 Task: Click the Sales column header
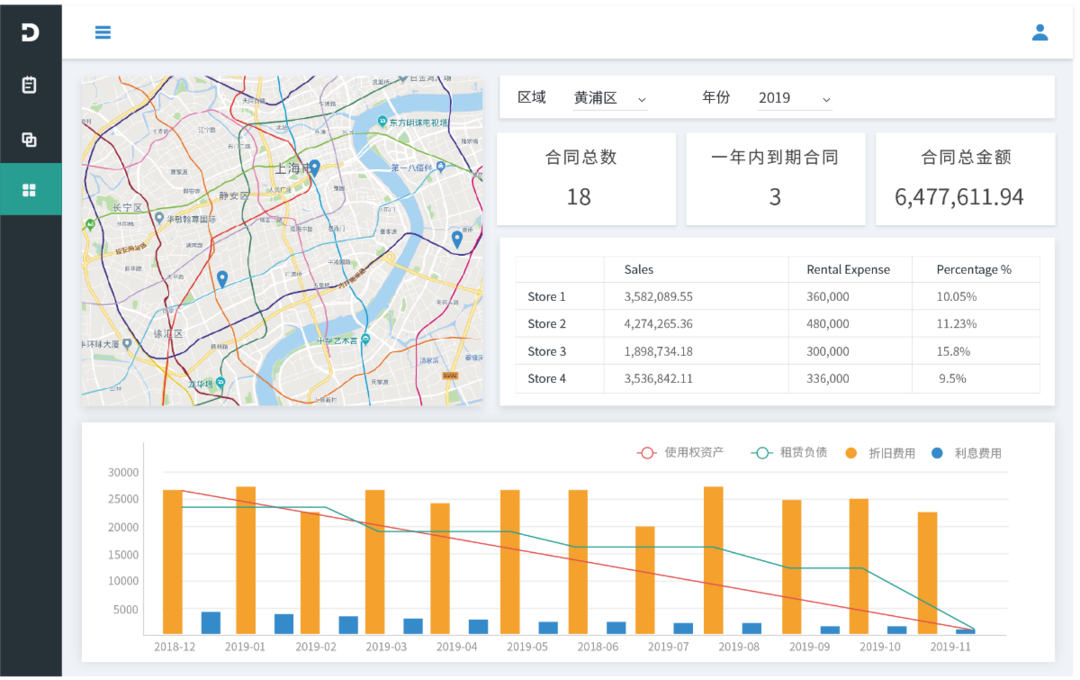[638, 269]
